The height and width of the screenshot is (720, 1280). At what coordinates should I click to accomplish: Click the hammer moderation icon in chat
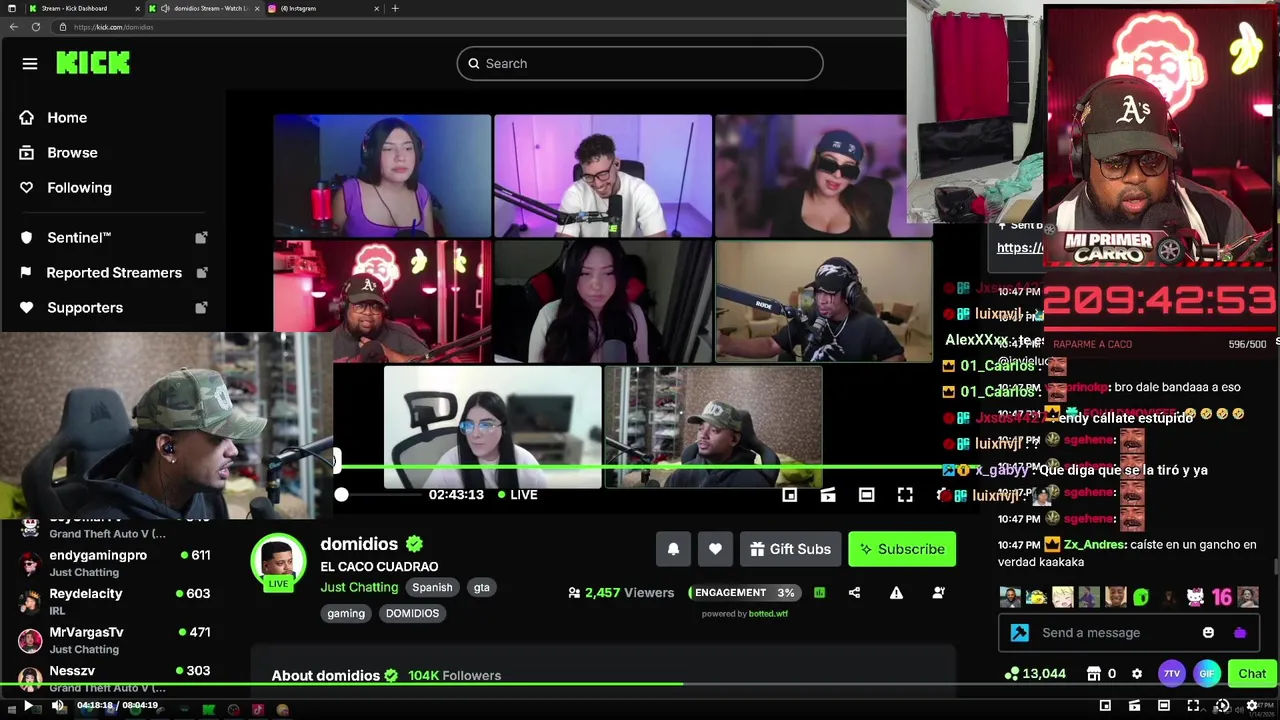pyautogui.click(x=1019, y=632)
